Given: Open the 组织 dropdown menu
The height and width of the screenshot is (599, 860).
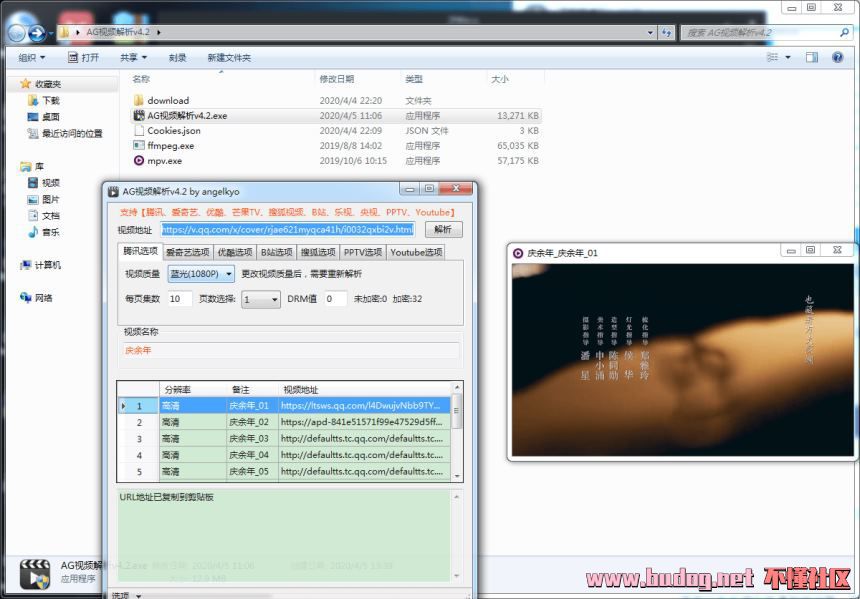Looking at the screenshot, I should pos(32,58).
